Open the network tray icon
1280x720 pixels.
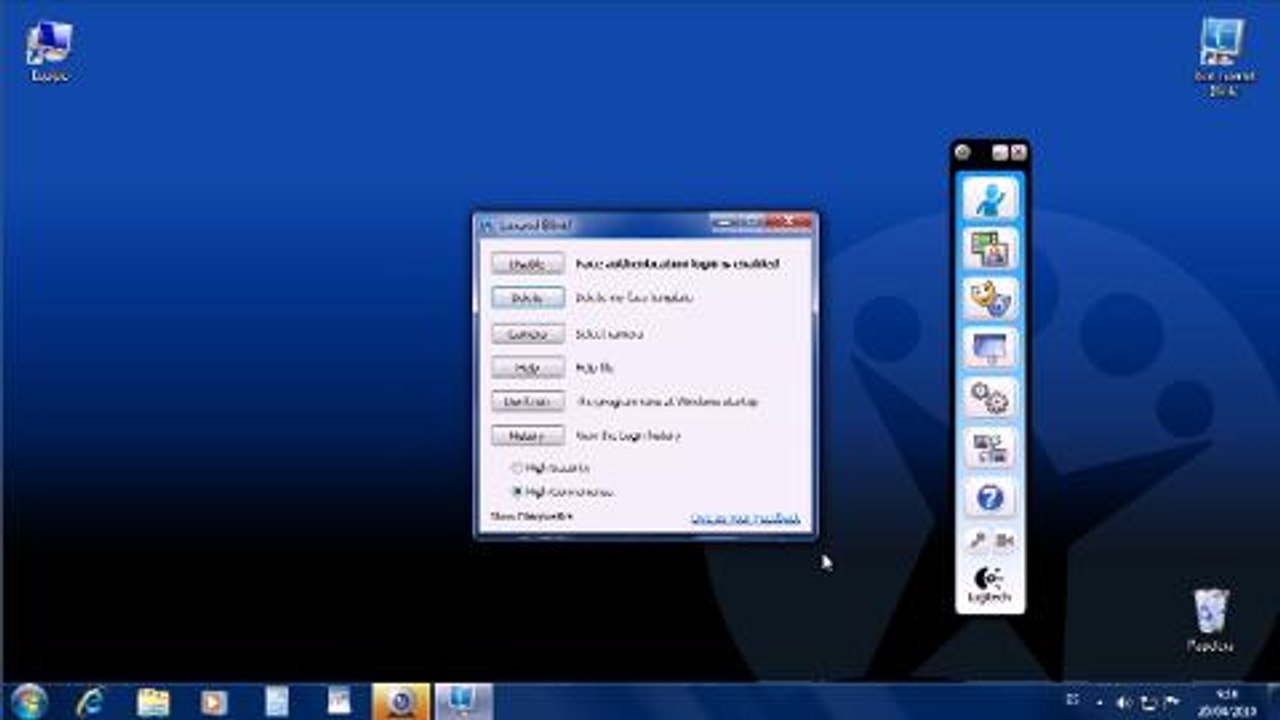1148,702
